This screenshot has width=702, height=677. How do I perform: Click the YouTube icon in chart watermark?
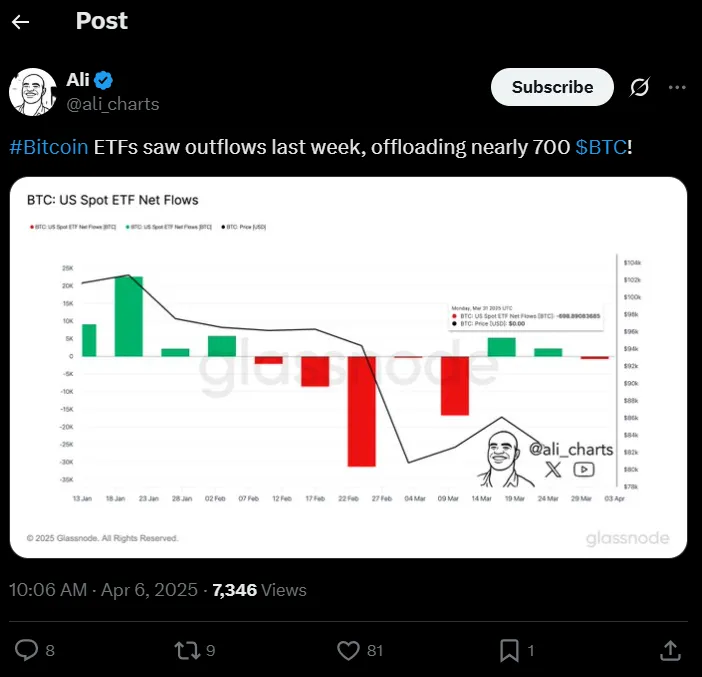coord(585,468)
